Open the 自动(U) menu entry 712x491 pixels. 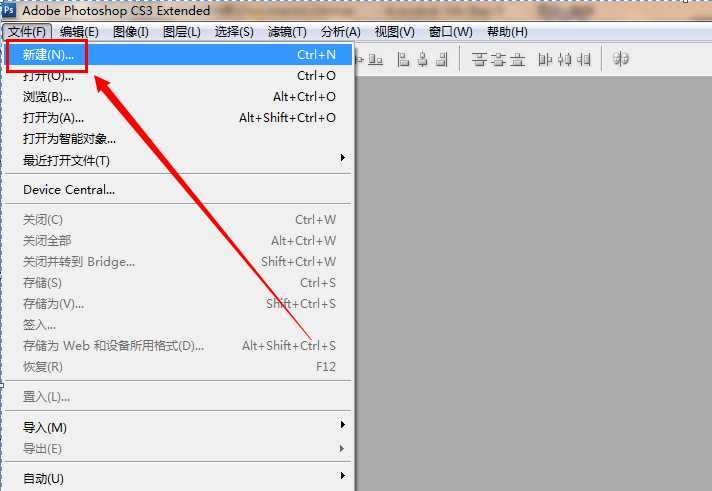click(179, 478)
